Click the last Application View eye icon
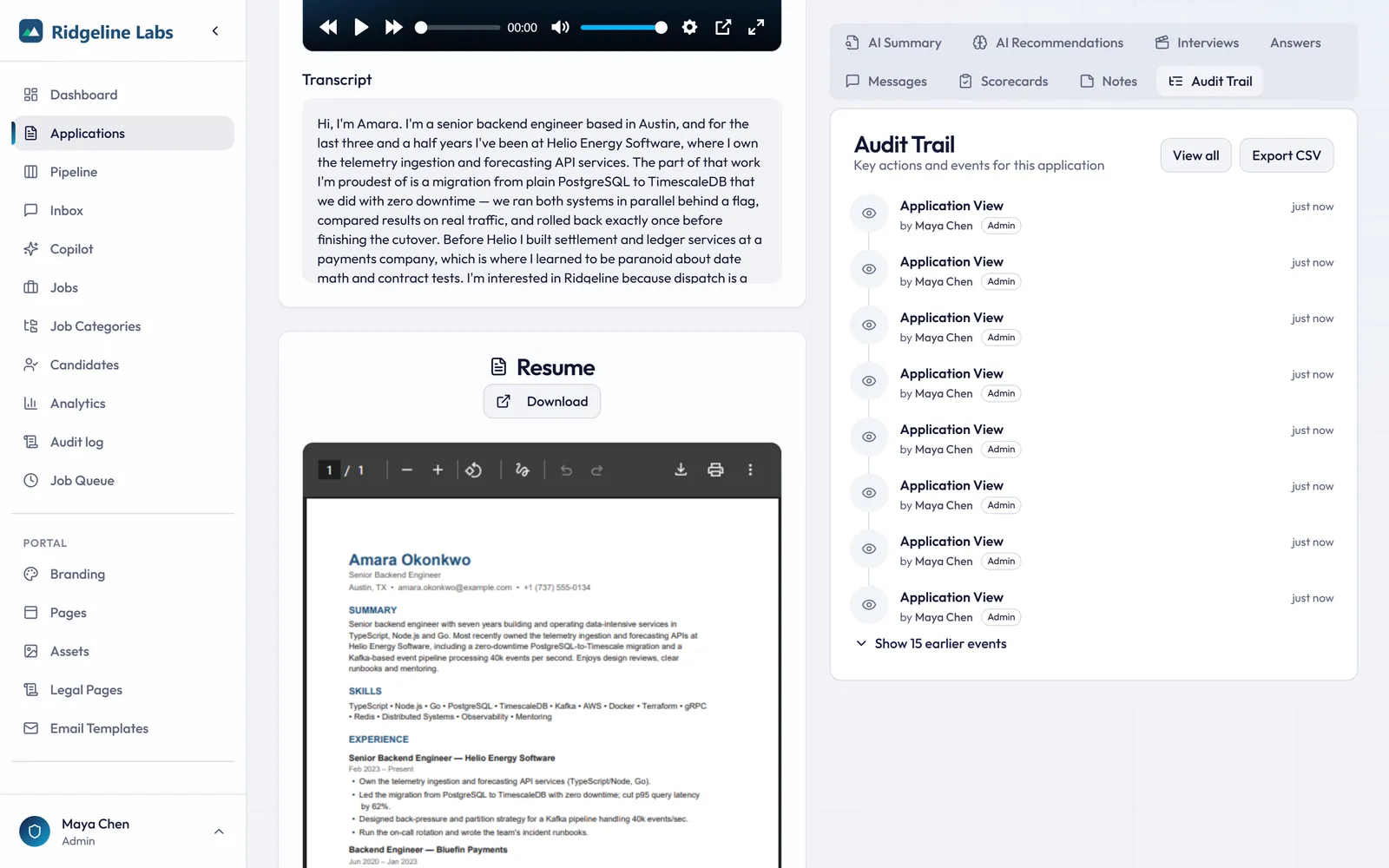The image size is (1389, 868). pyautogui.click(x=869, y=605)
